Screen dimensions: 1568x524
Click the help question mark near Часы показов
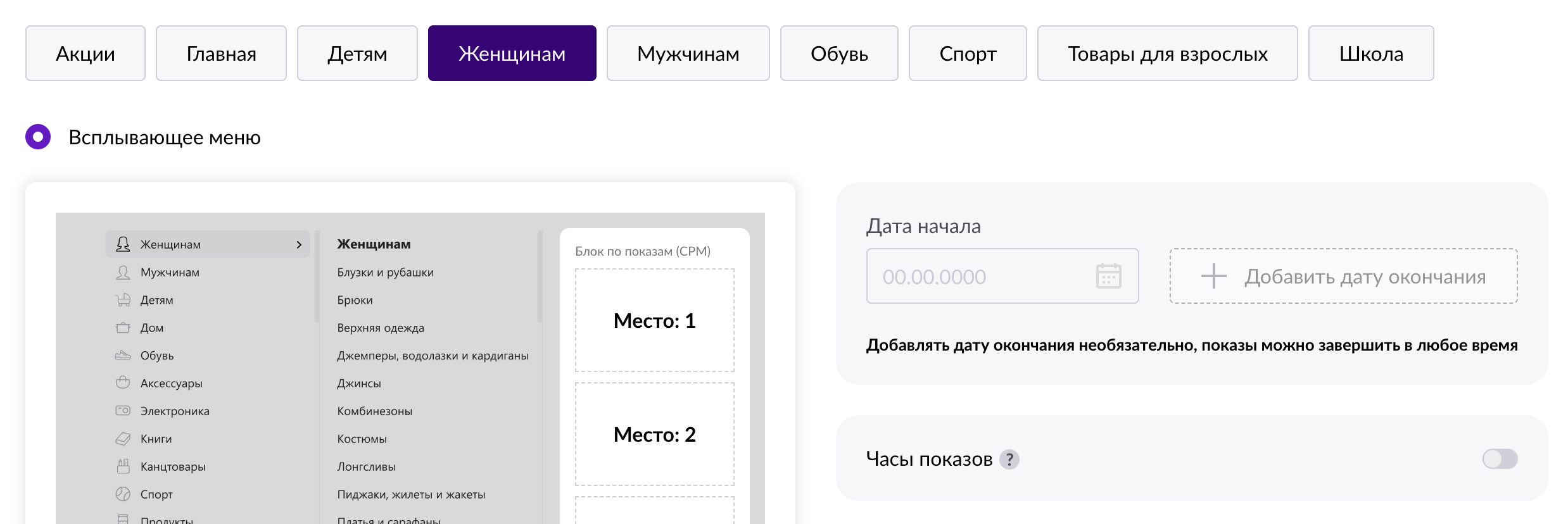point(1009,459)
